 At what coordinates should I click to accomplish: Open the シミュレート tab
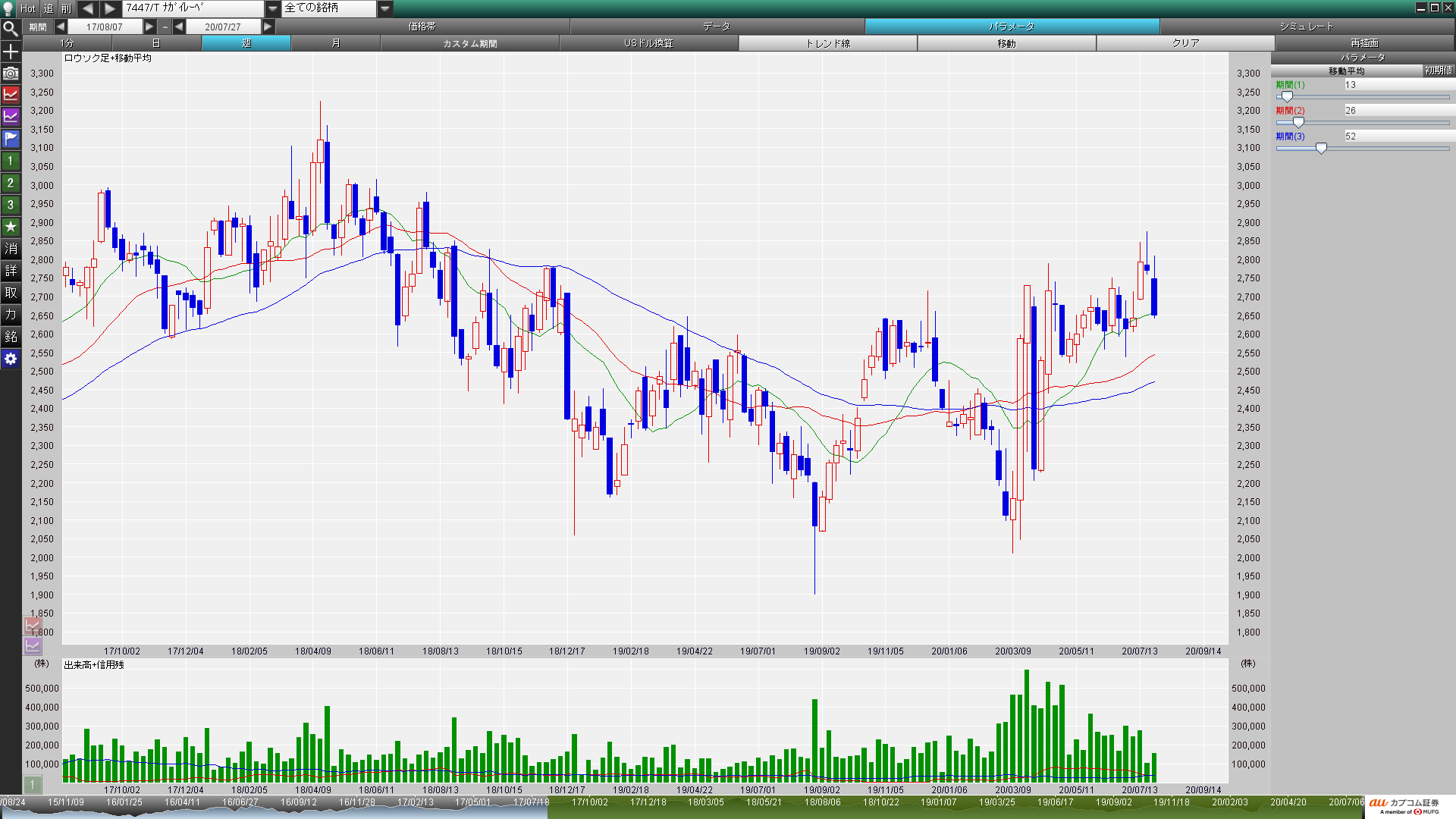[1306, 27]
